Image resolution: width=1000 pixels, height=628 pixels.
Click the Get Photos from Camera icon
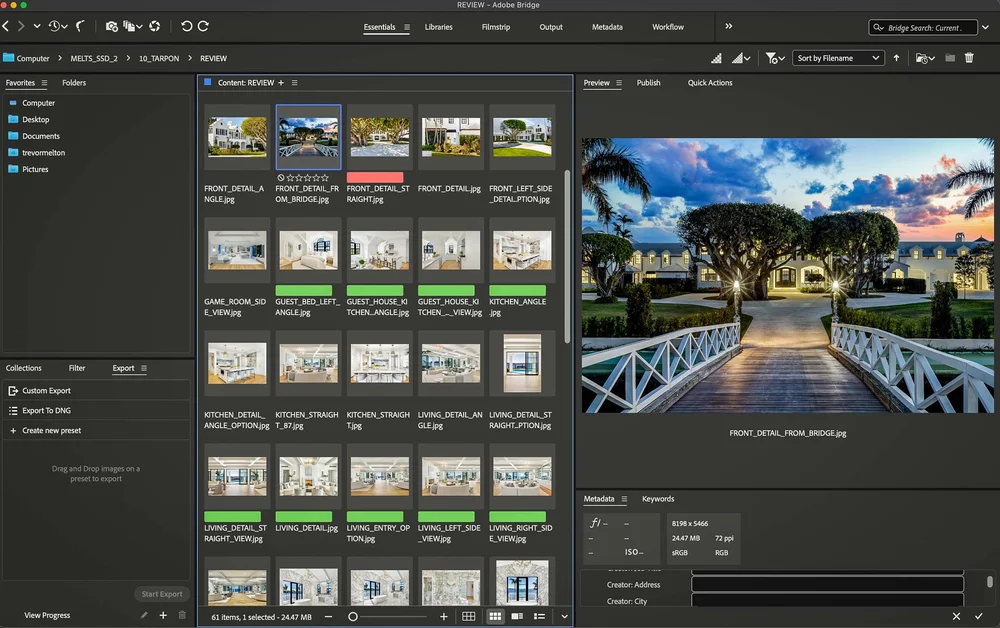pos(111,26)
